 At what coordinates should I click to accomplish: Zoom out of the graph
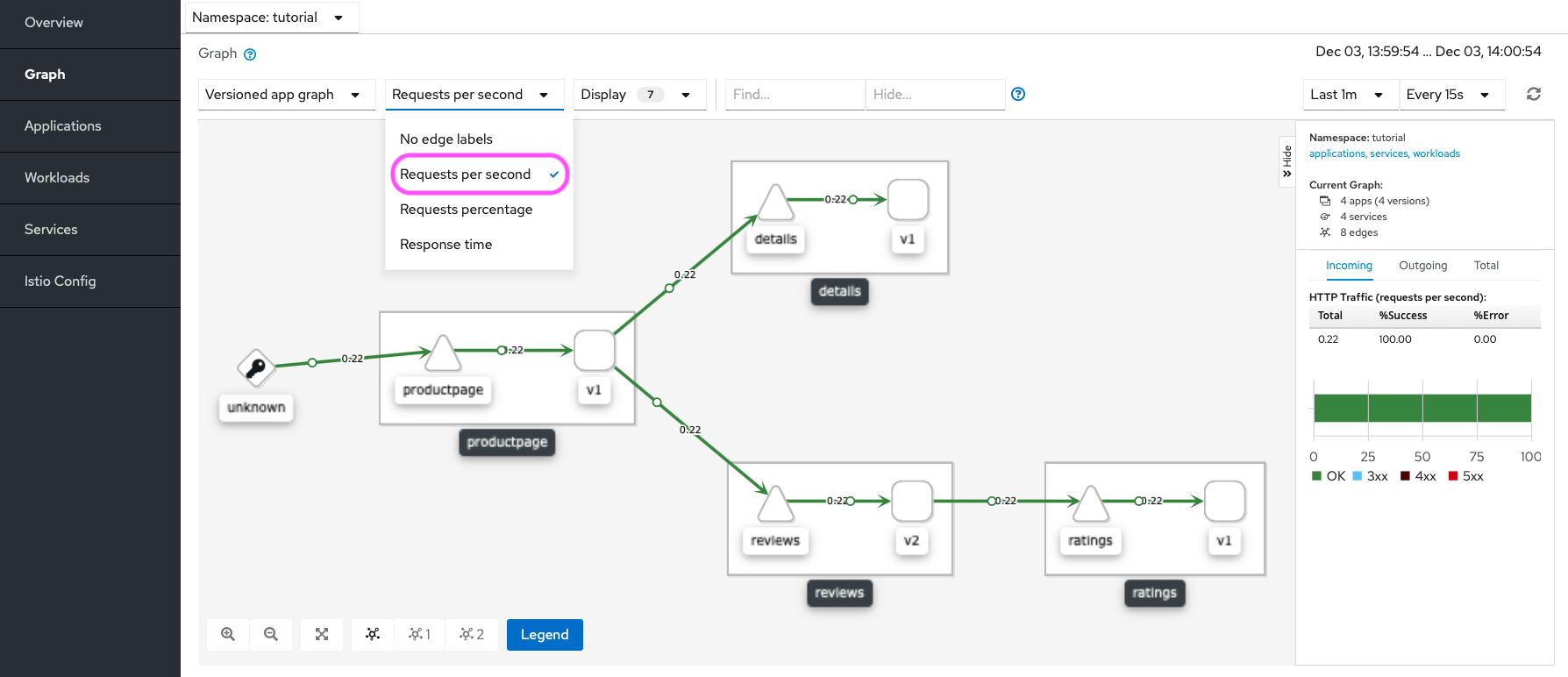click(271, 634)
